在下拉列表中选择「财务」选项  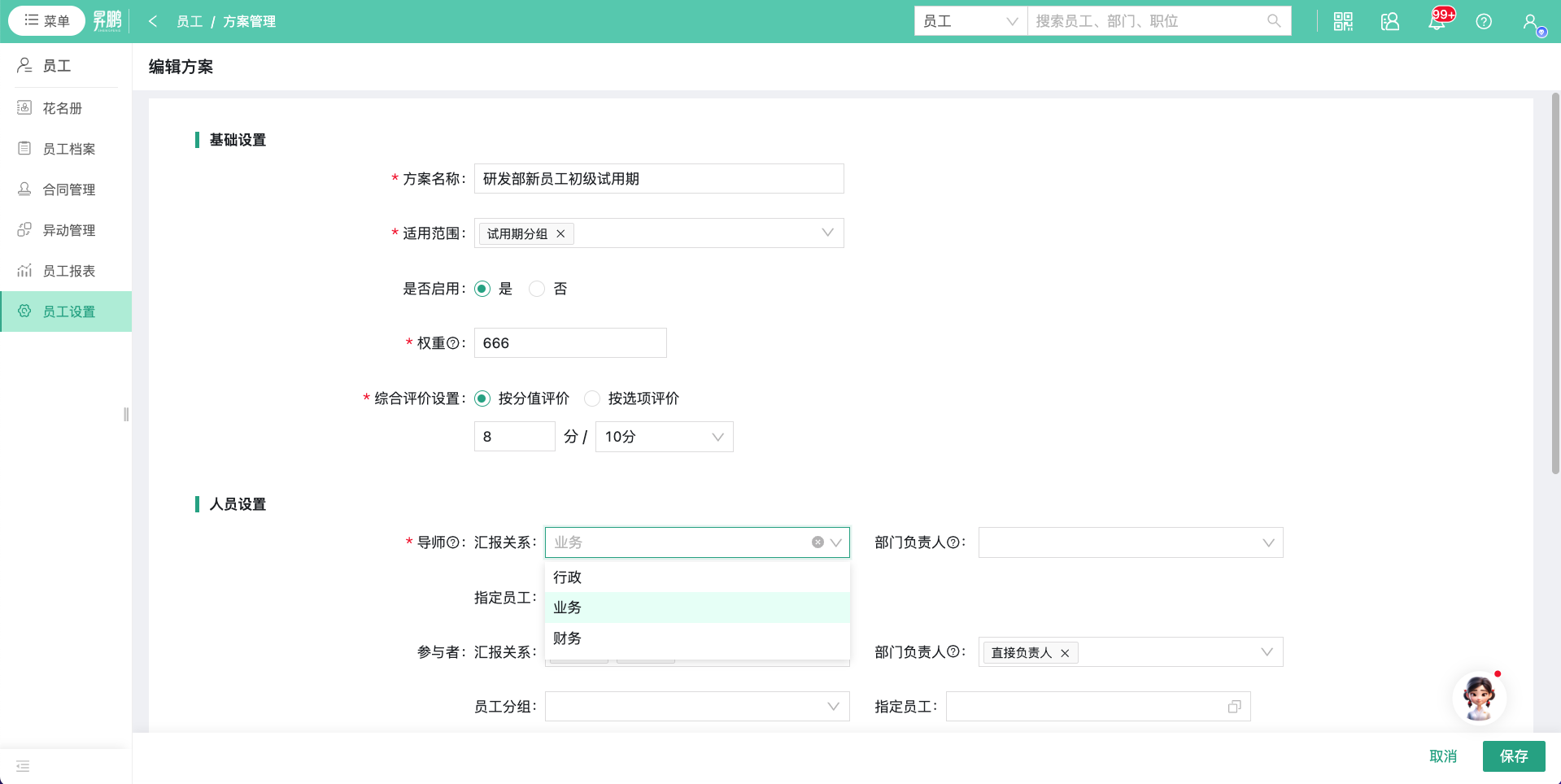click(567, 638)
